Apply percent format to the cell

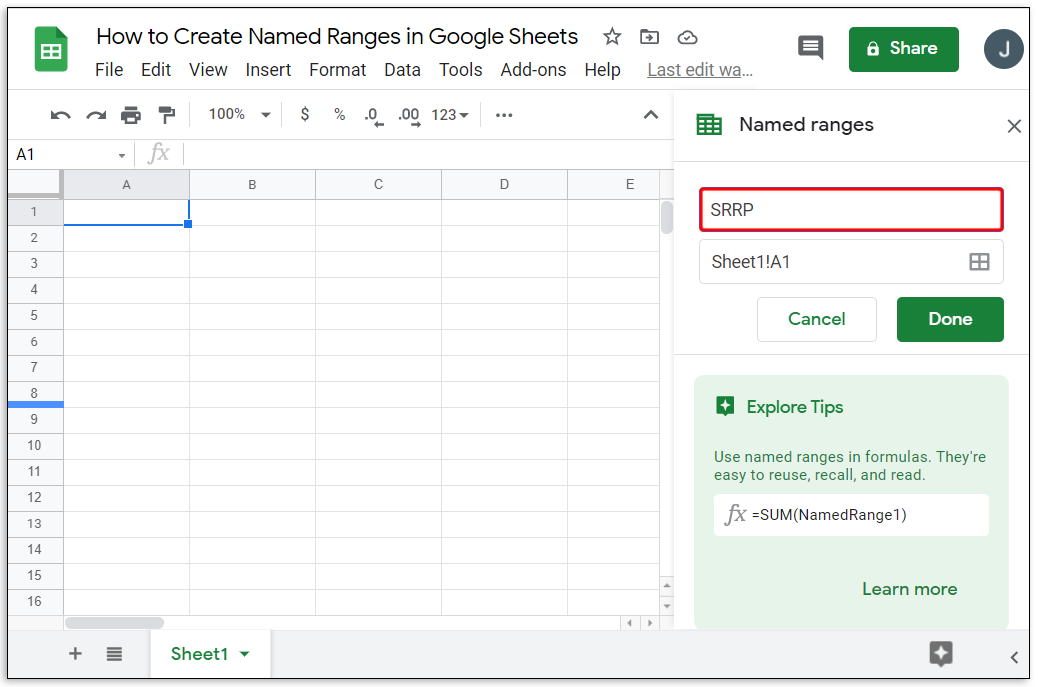340,115
